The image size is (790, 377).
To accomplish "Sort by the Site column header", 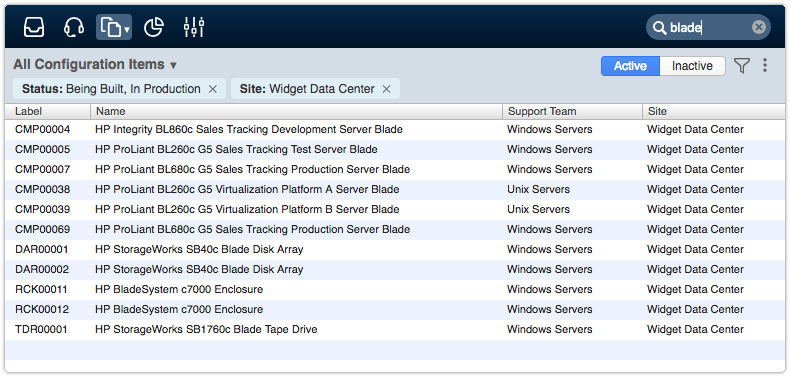I will point(713,111).
